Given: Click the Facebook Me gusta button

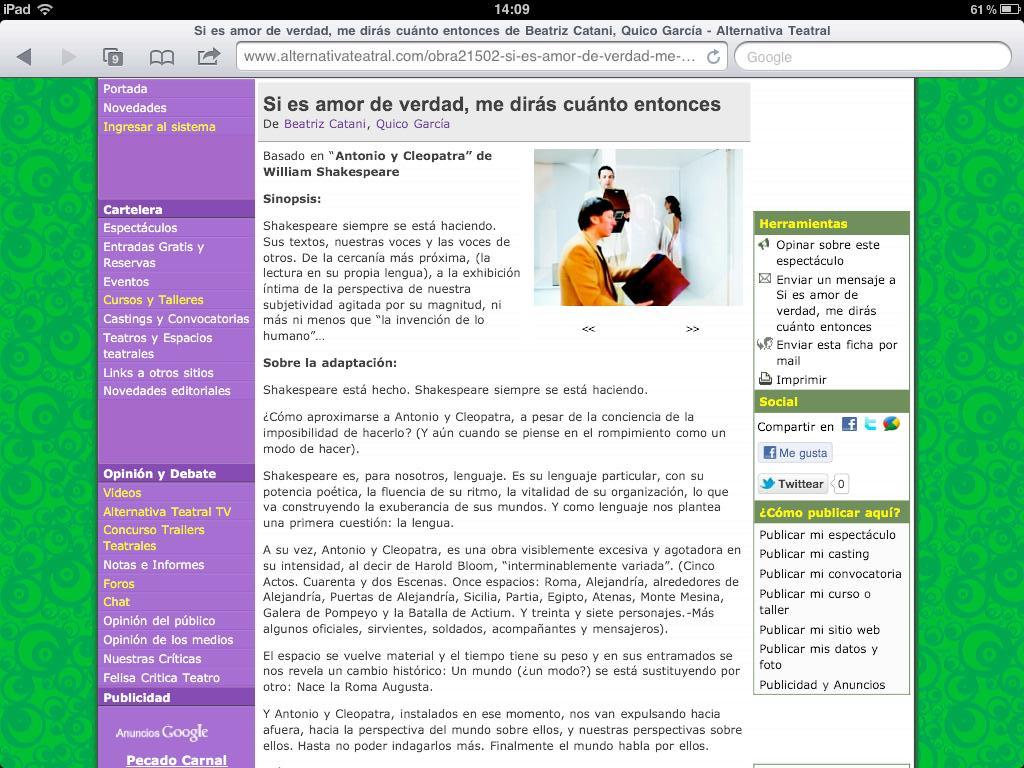Looking at the screenshot, I should click(795, 453).
